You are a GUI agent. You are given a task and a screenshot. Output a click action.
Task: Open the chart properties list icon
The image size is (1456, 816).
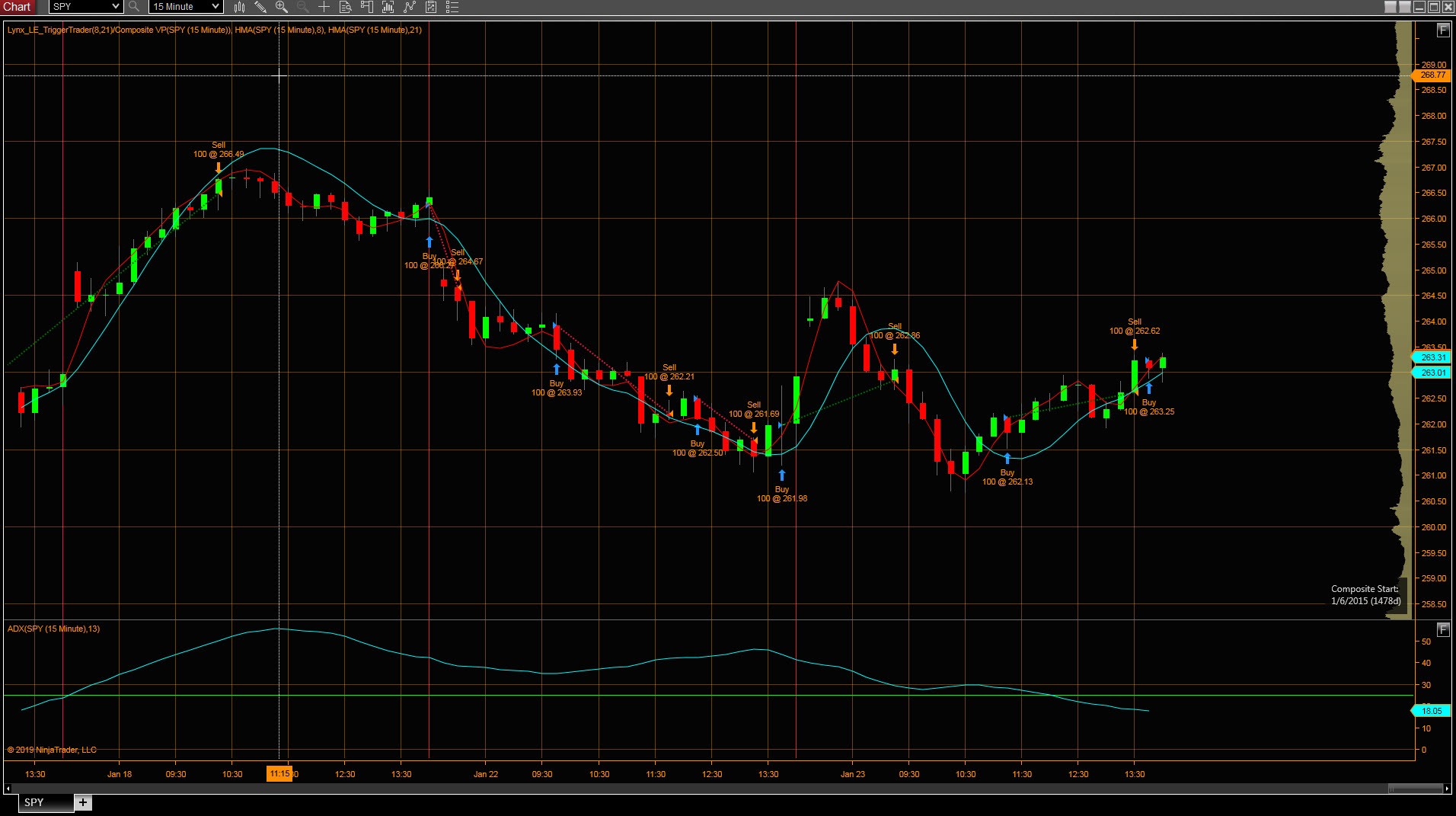click(452, 7)
